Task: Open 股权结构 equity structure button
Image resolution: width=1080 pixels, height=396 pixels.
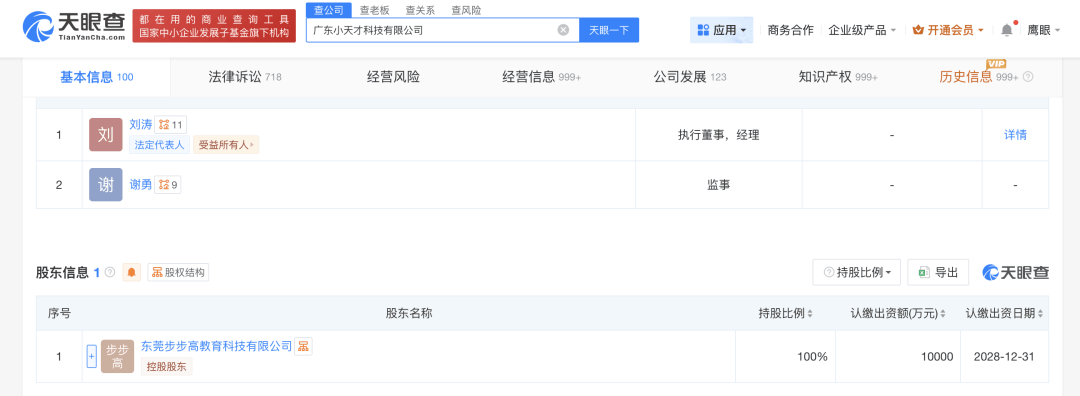Action: coord(178,273)
